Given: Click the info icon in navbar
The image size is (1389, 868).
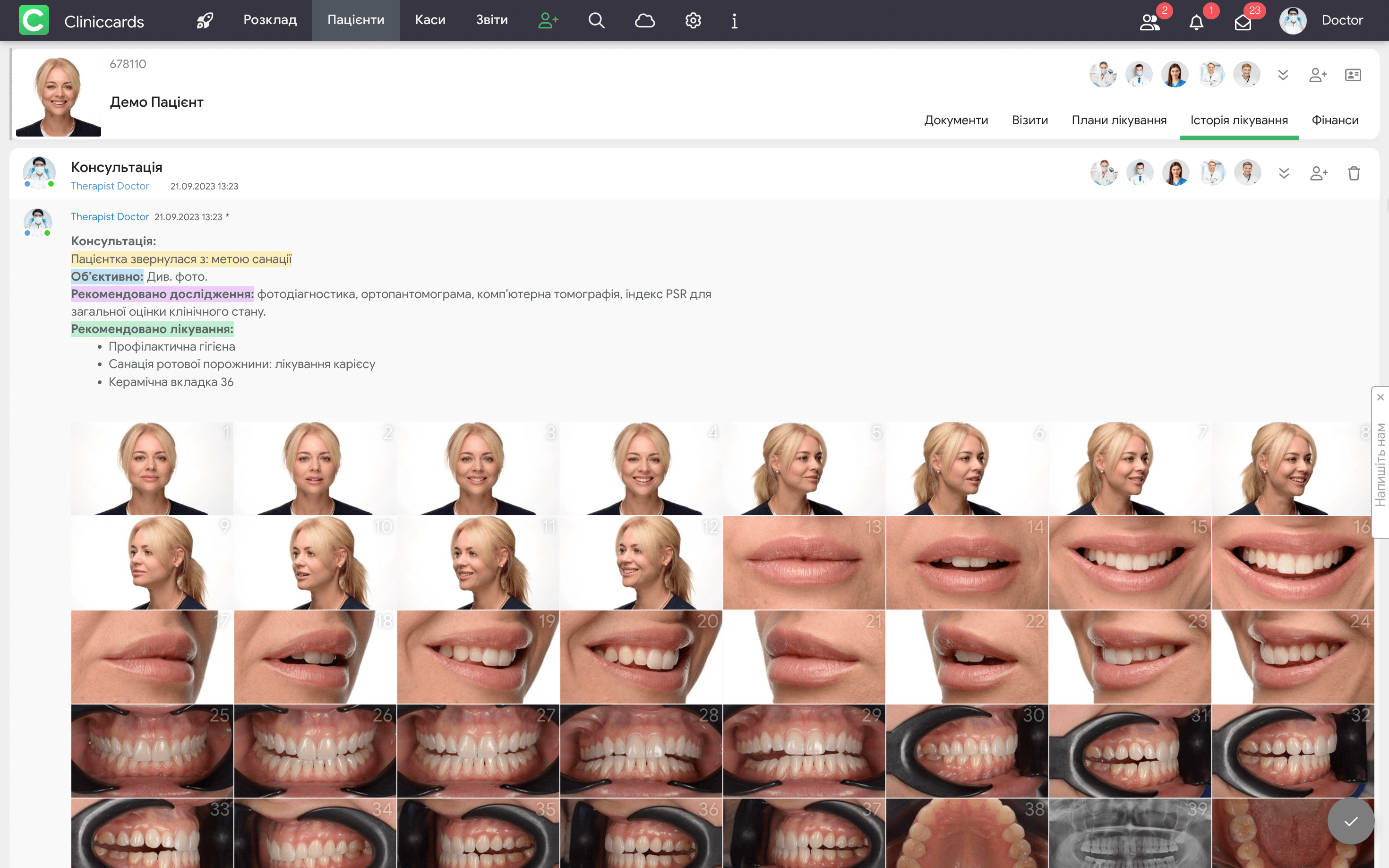Looking at the screenshot, I should coord(734,21).
